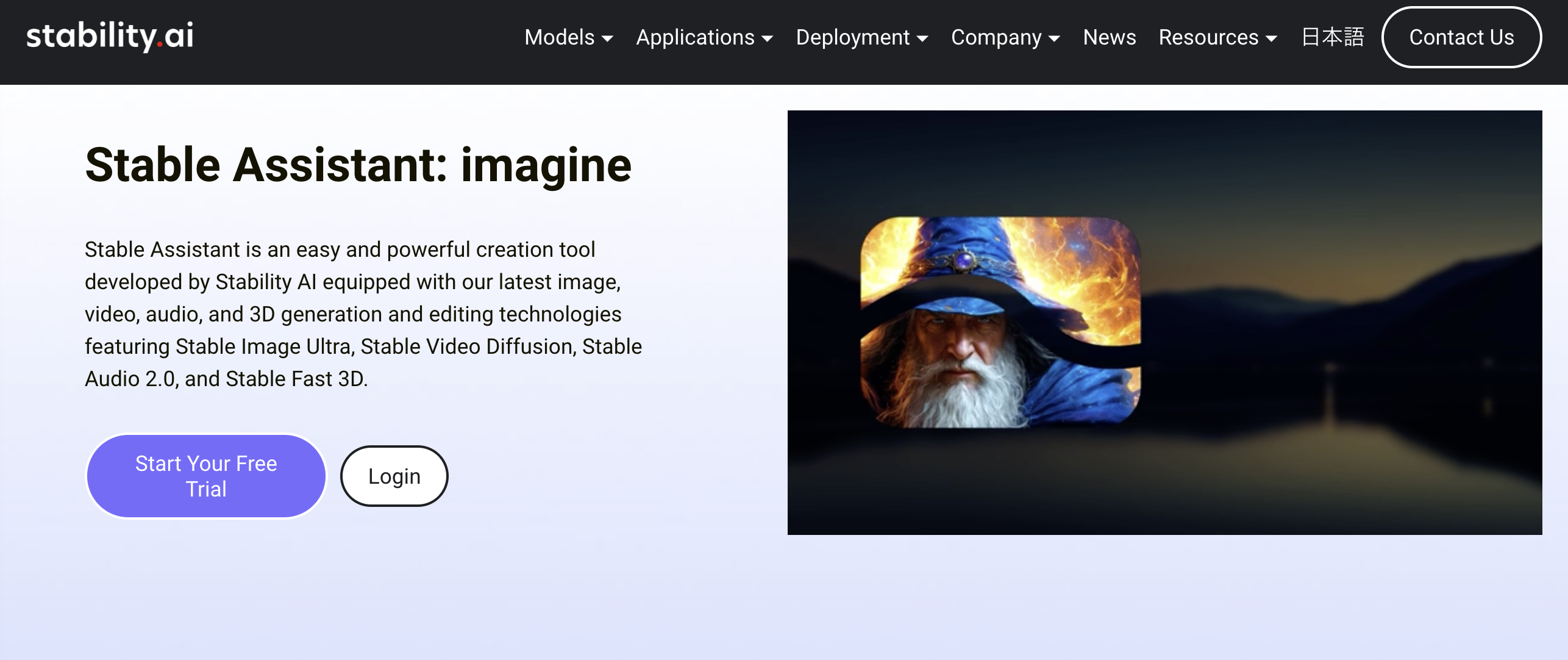Click the stability.ai logo
1568x660 pixels.
[x=110, y=36]
